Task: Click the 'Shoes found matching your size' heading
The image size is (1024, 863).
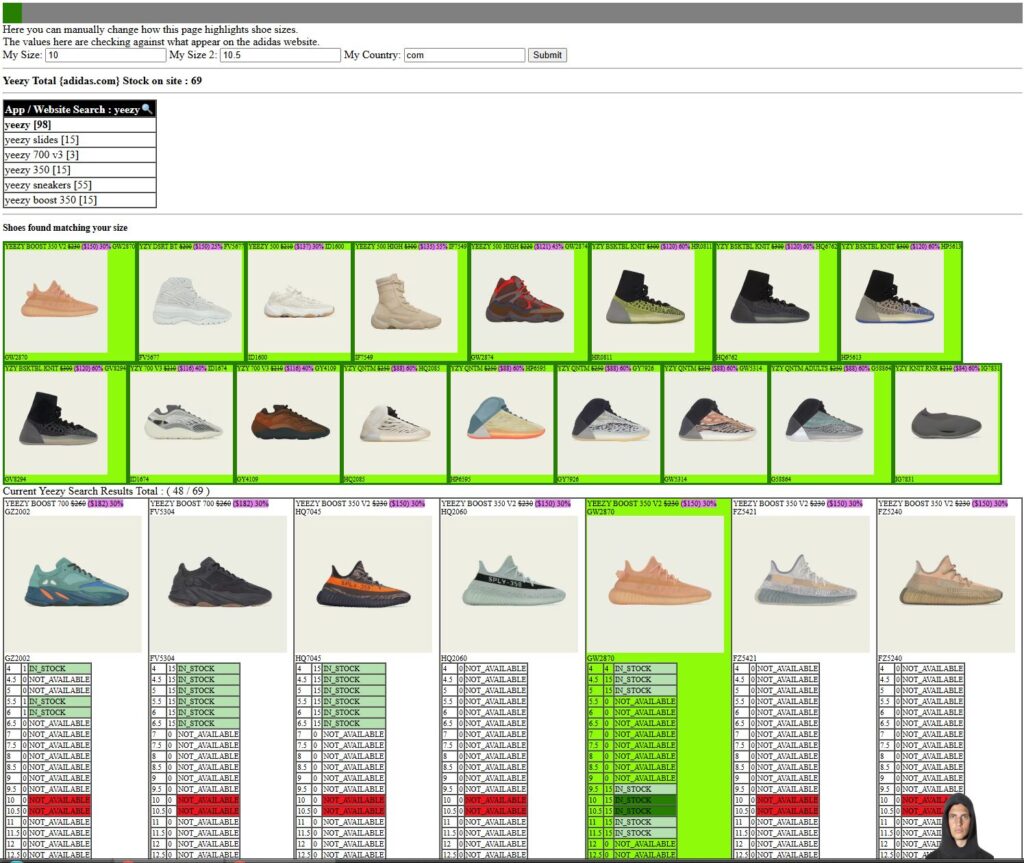Action: [65, 227]
